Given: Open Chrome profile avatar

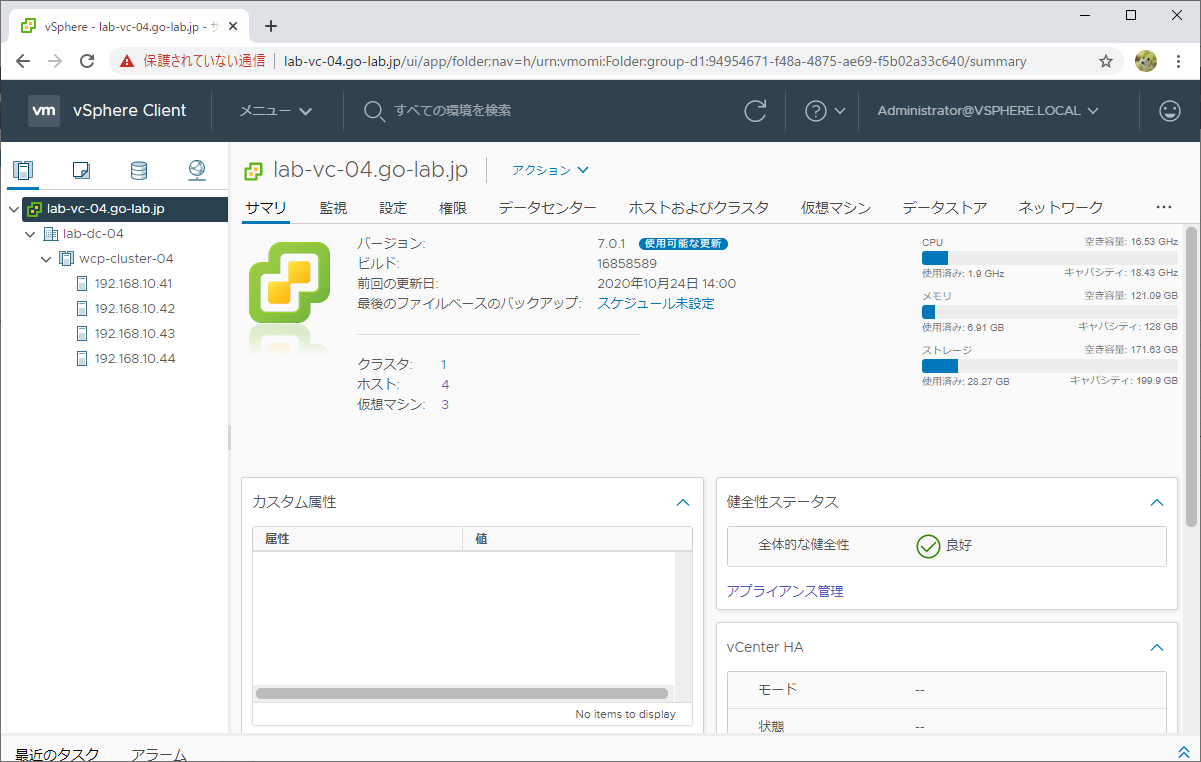Looking at the screenshot, I should 1146,61.
